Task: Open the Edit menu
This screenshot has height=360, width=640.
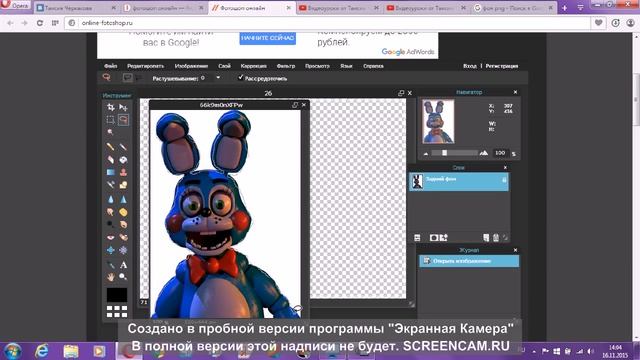Action: coord(145,66)
